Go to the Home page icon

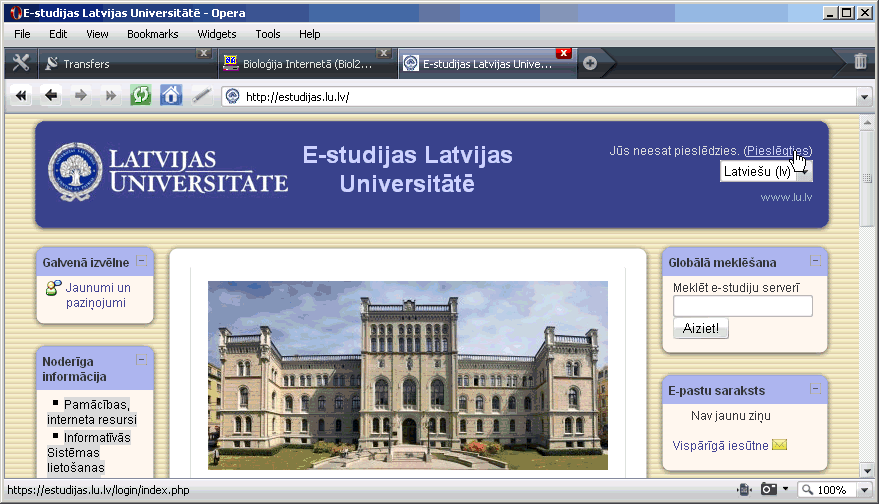pos(171,96)
